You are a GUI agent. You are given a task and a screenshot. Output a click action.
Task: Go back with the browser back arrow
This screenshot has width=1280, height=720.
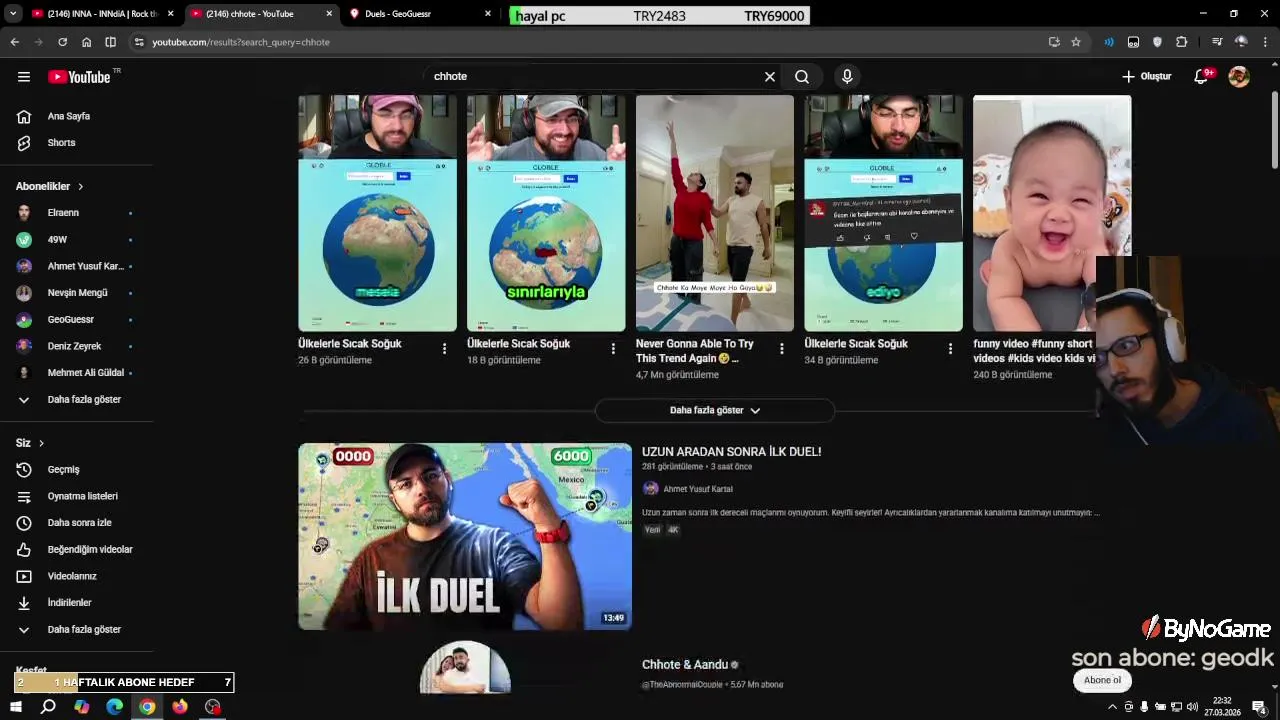click(14, 42)
